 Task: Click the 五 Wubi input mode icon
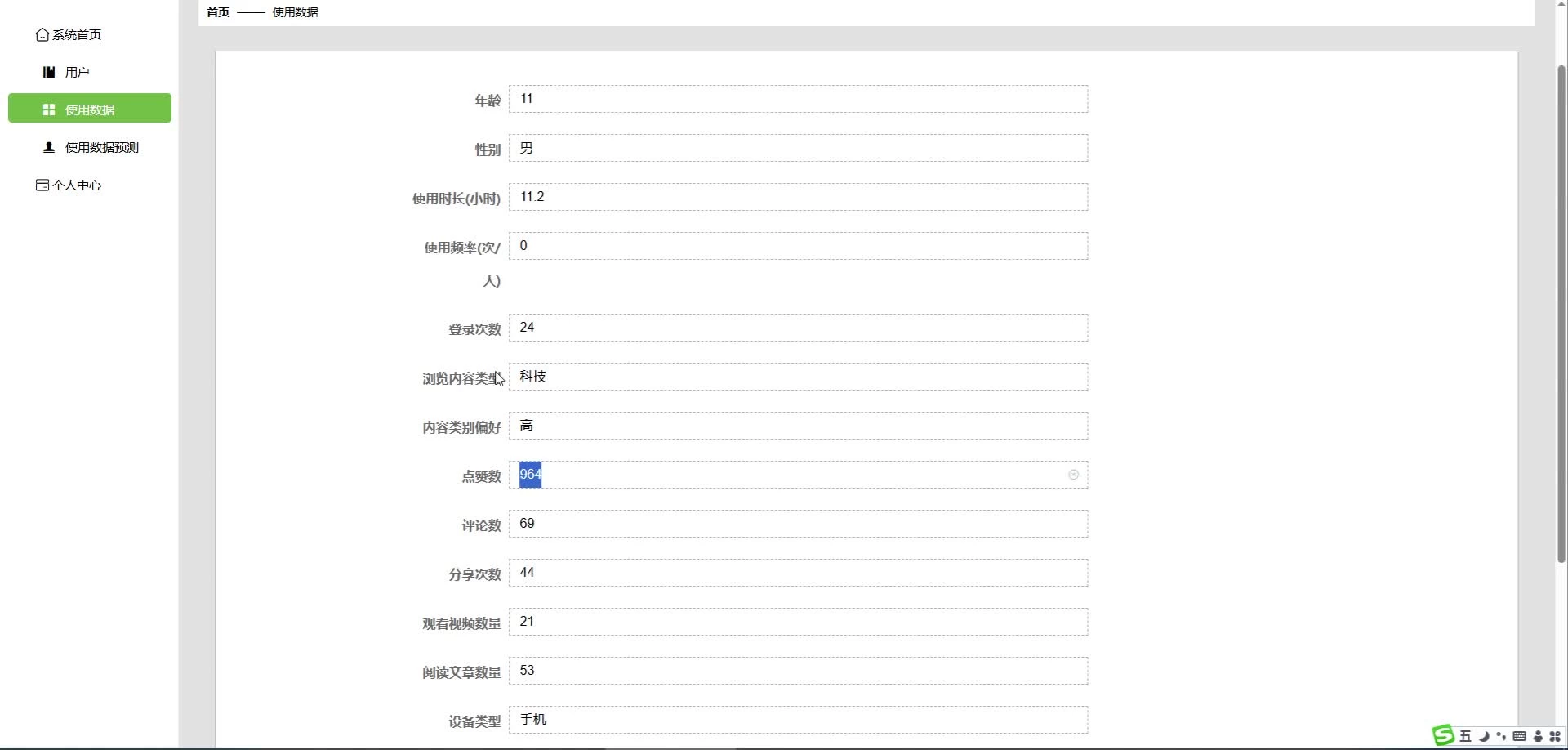1465,736
